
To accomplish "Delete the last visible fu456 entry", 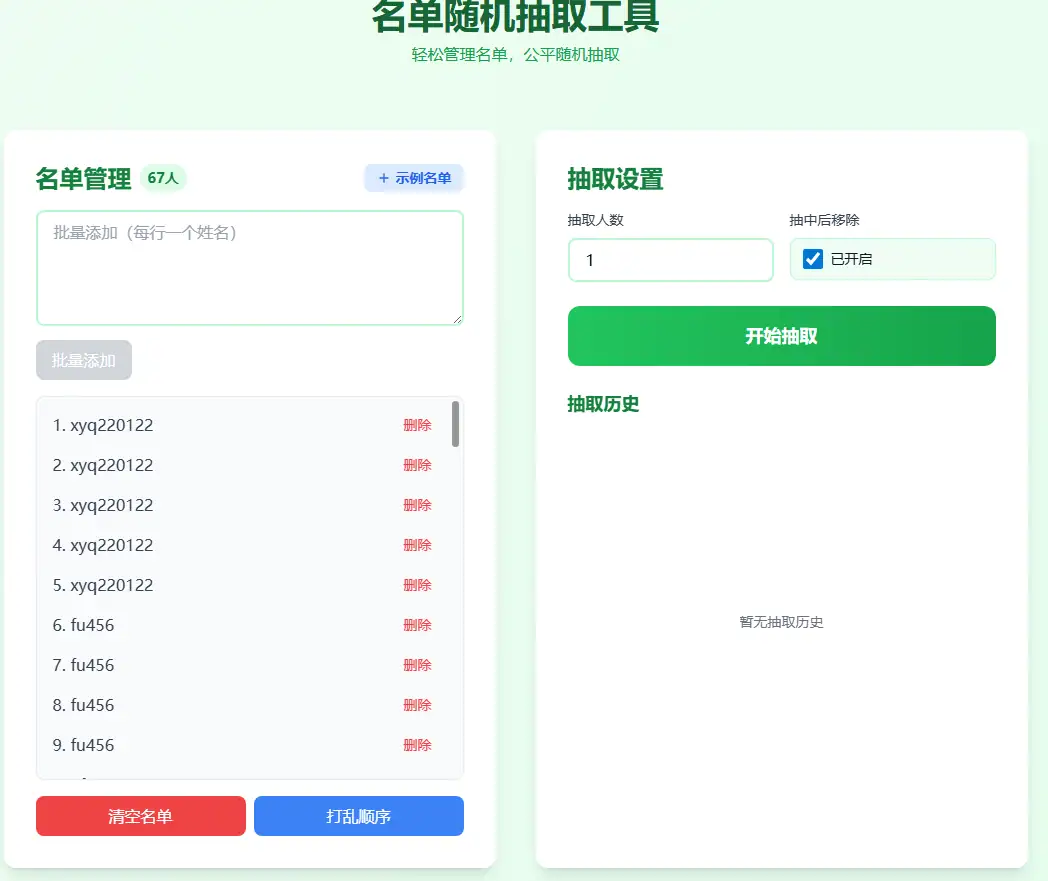I will 417,745.
